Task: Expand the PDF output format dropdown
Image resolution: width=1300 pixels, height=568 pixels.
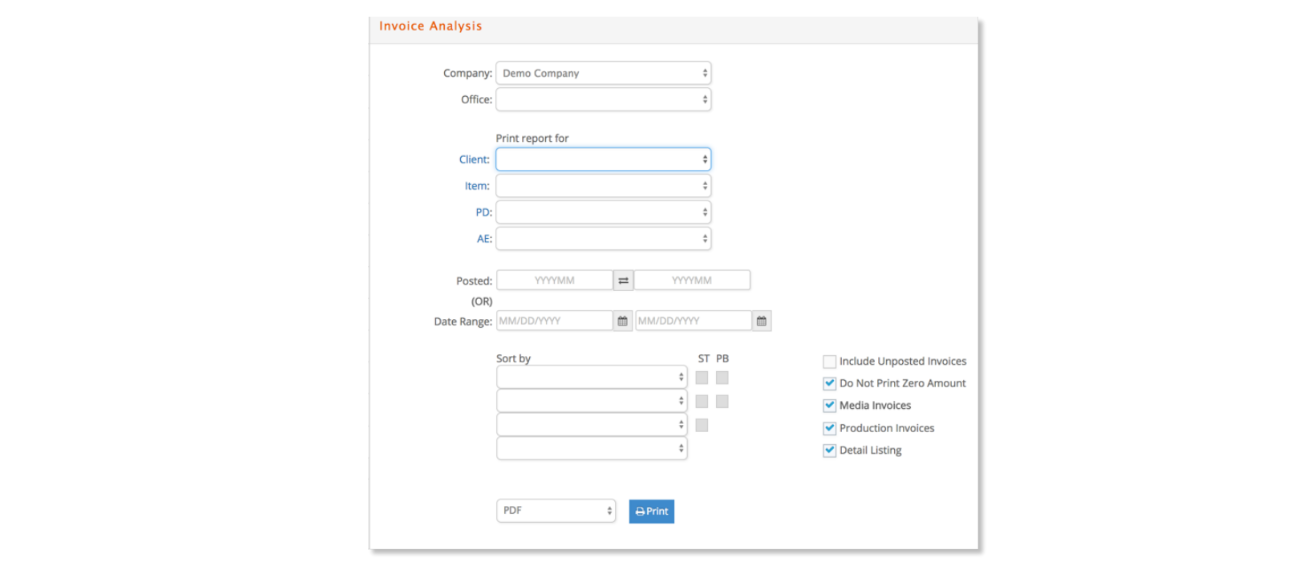Action: tap(556, 511)
